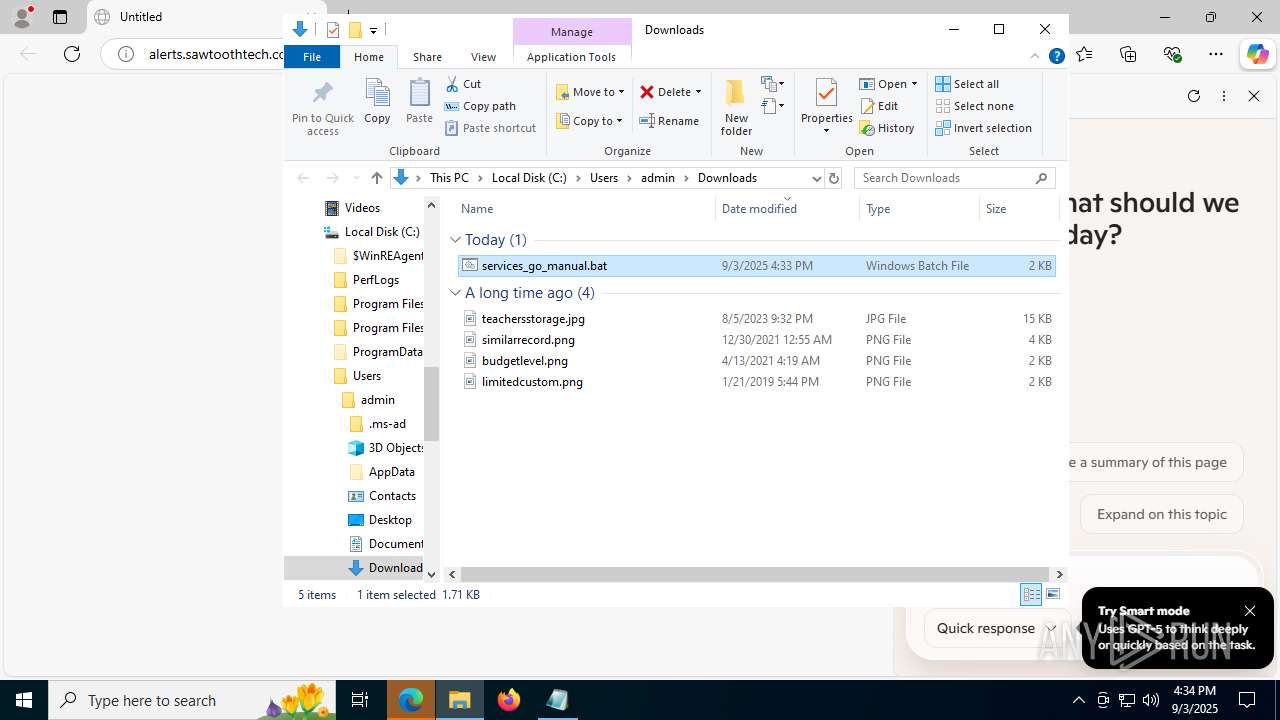Switch to the Home ribbon tab

(x=369, y=57)
